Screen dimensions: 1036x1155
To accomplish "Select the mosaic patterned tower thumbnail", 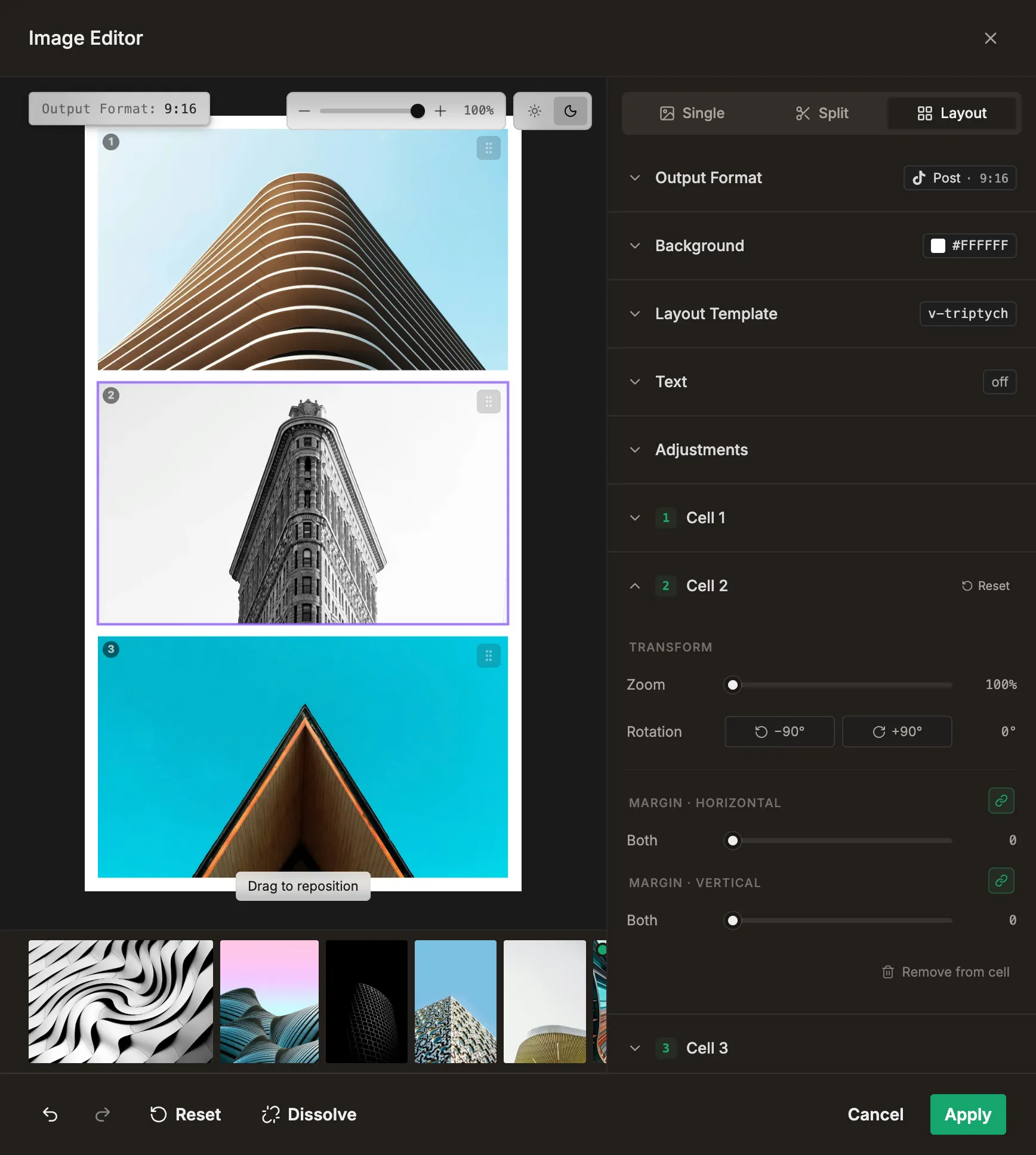I will coord(455,1002).
